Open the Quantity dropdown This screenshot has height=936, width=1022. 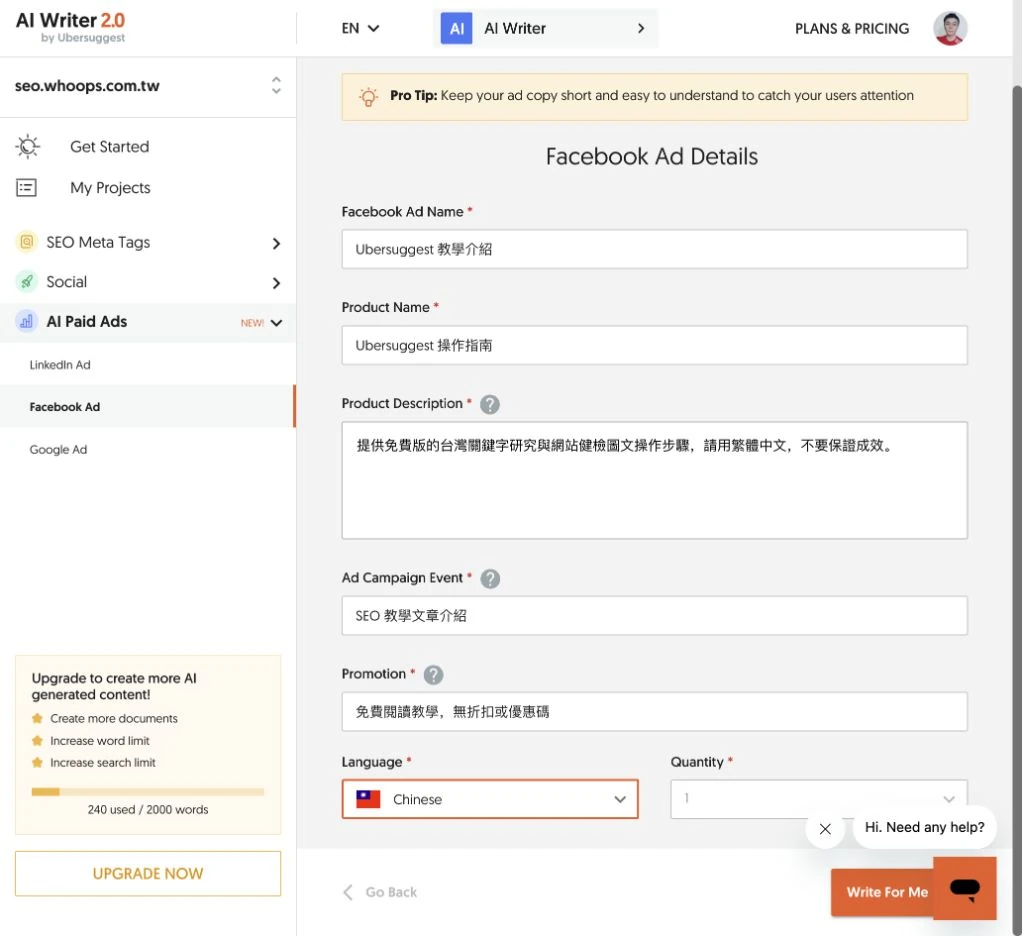tap(819, 799)
